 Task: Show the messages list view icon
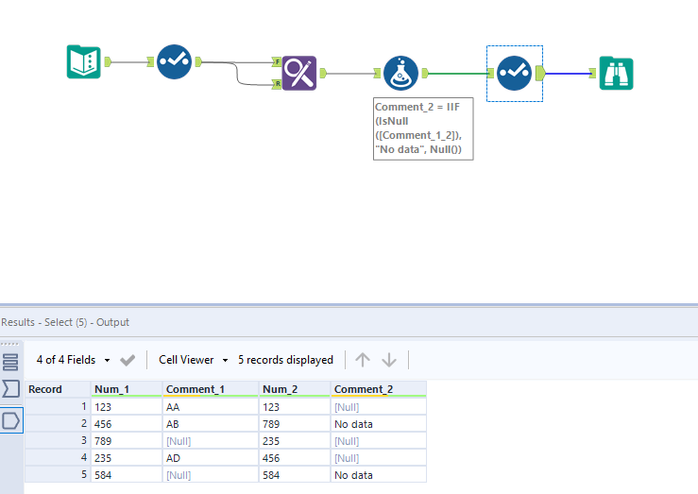11,389
